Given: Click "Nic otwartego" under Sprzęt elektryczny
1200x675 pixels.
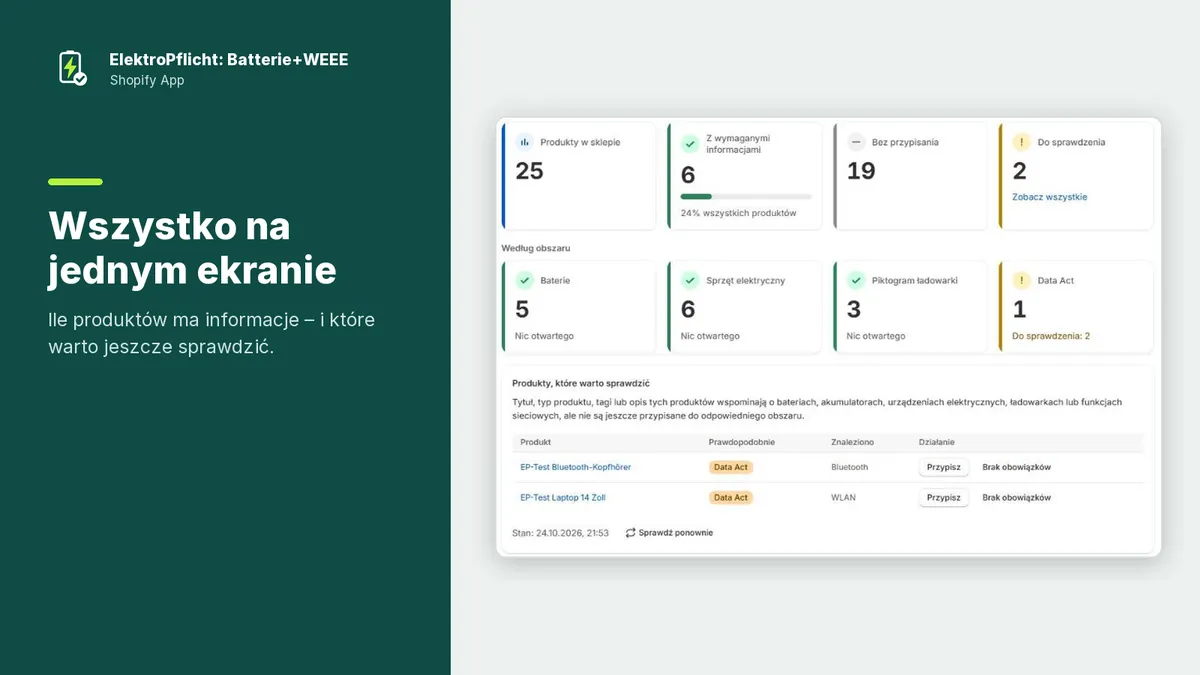Looking at the screenshot, I should tap(710, 336).
